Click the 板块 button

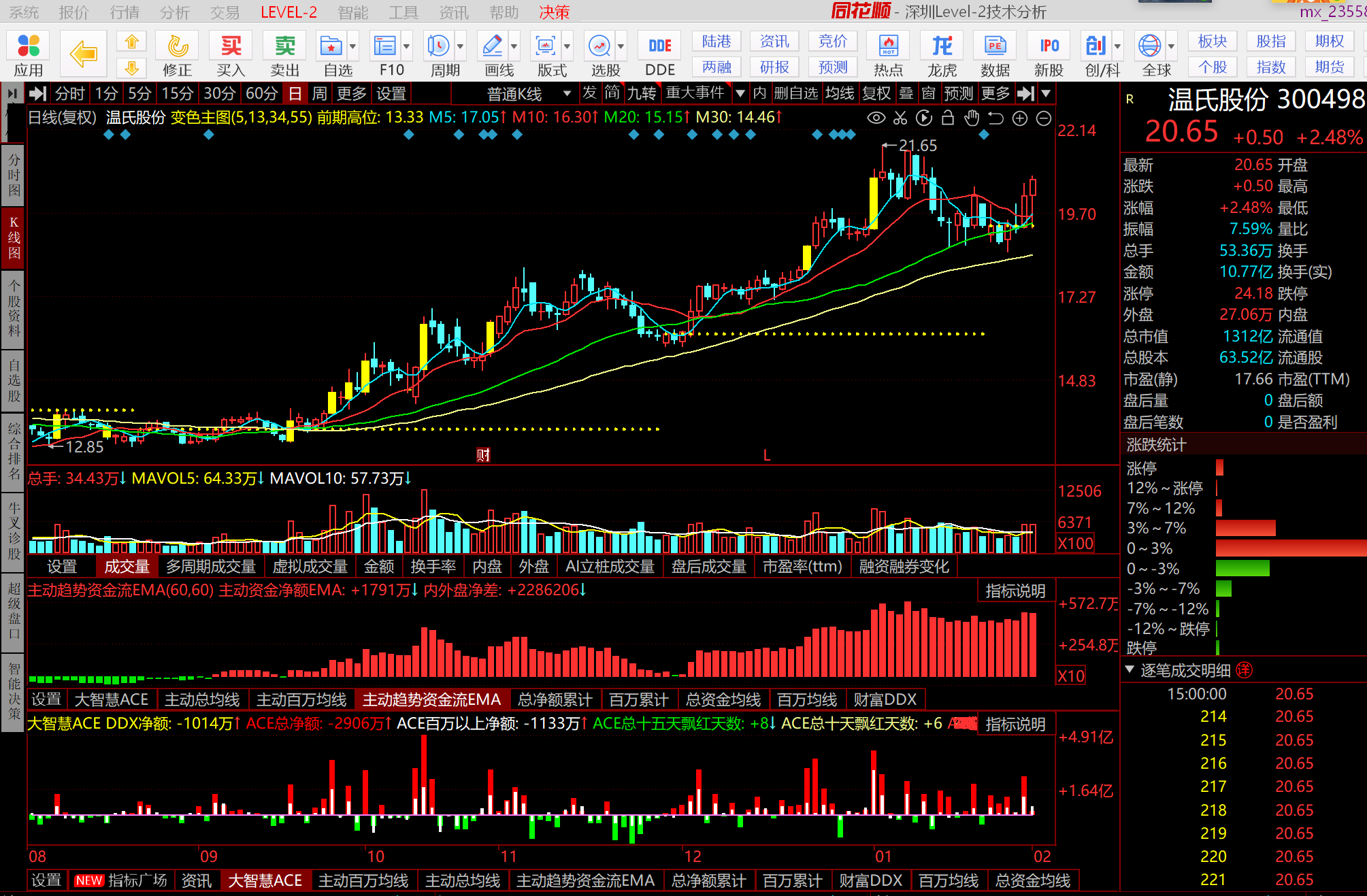pos(1213,42)
